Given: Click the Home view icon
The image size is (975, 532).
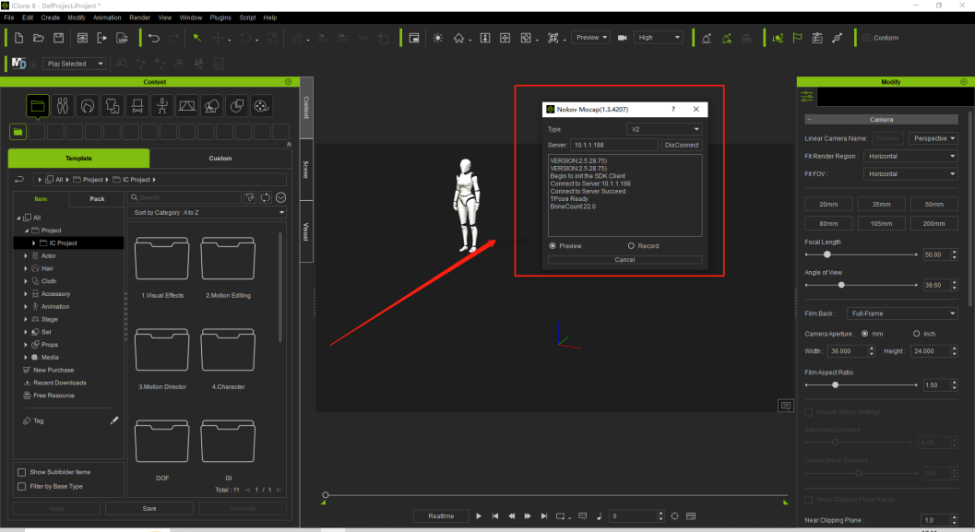Looking at the screenshot, I should [x=459, y=38].
